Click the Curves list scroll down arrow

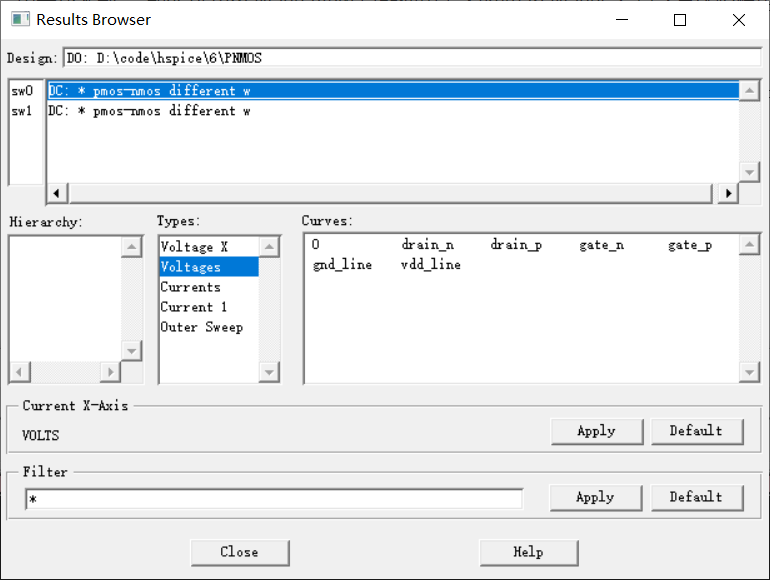[749, 372]
